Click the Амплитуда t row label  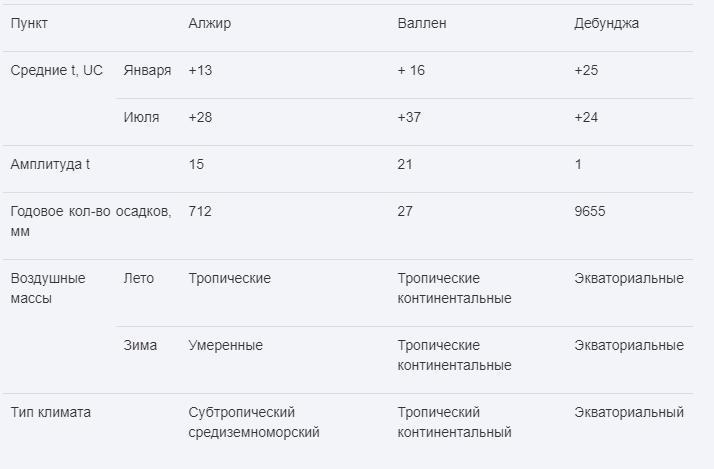click(50, 165)
